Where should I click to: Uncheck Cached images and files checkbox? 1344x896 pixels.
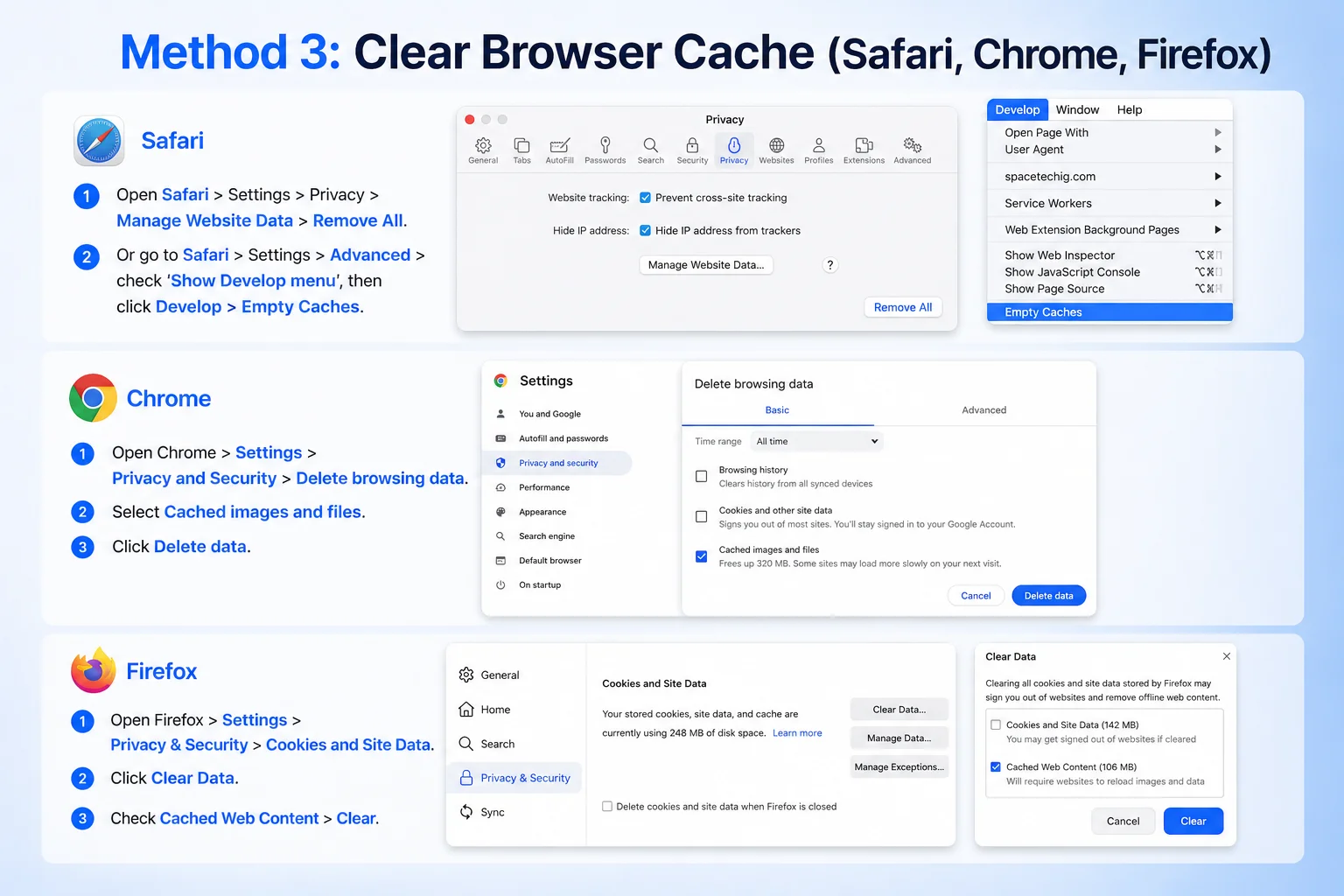(701, 556)
